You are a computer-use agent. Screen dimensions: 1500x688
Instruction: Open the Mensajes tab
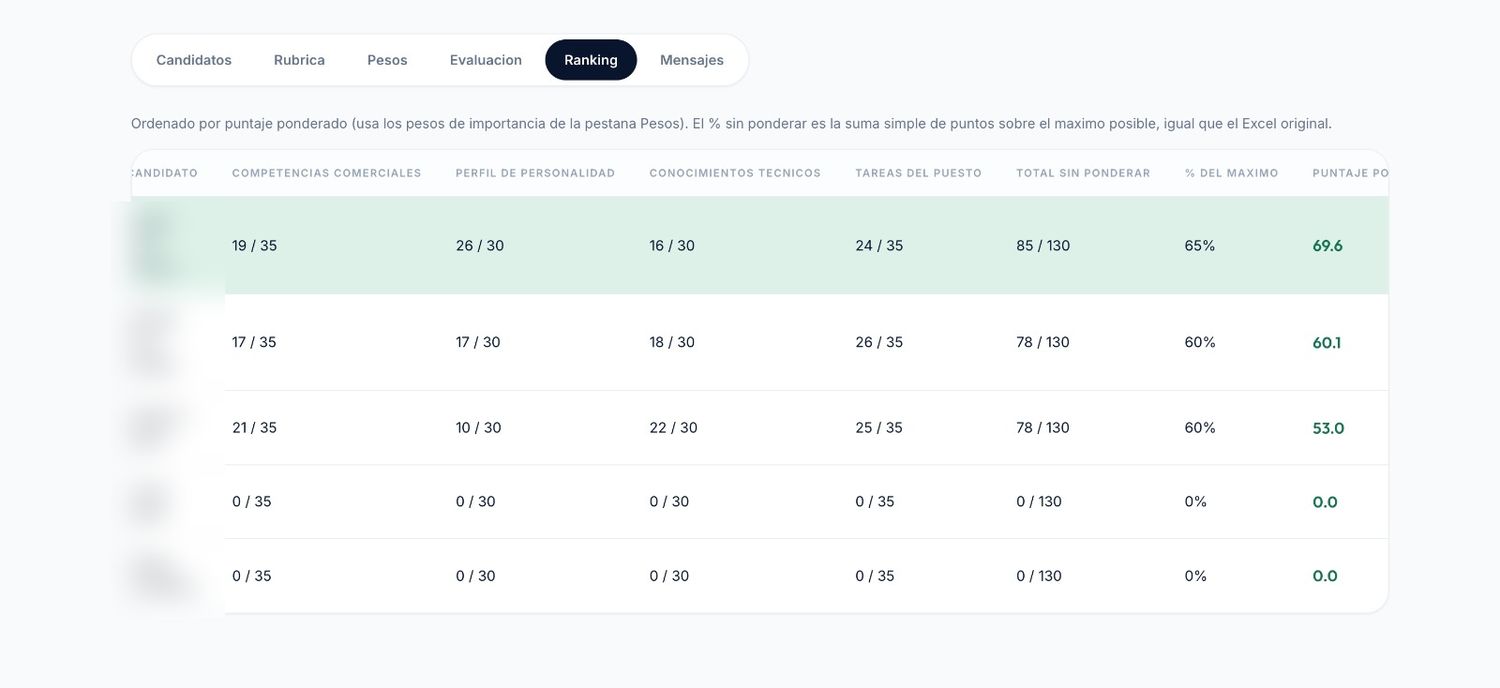(692, 60)
